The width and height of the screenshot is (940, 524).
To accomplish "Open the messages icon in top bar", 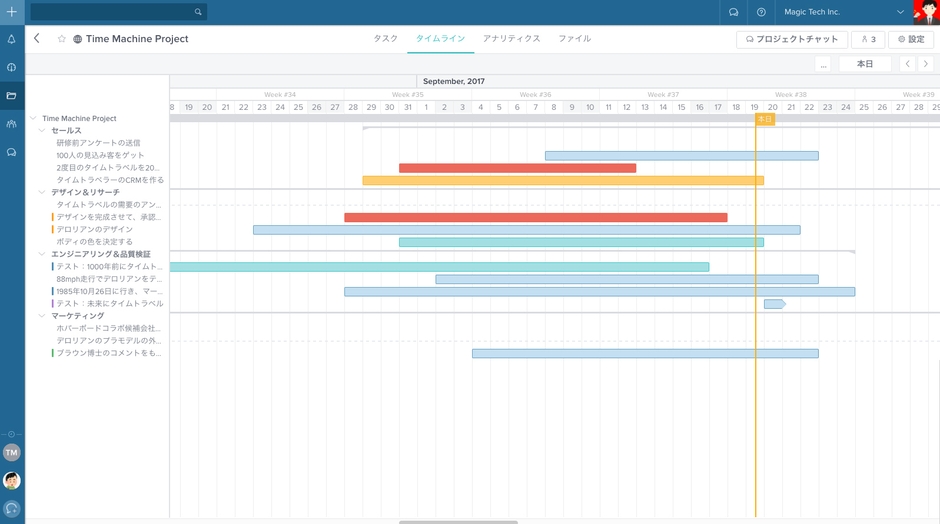I will click(733, 12).
